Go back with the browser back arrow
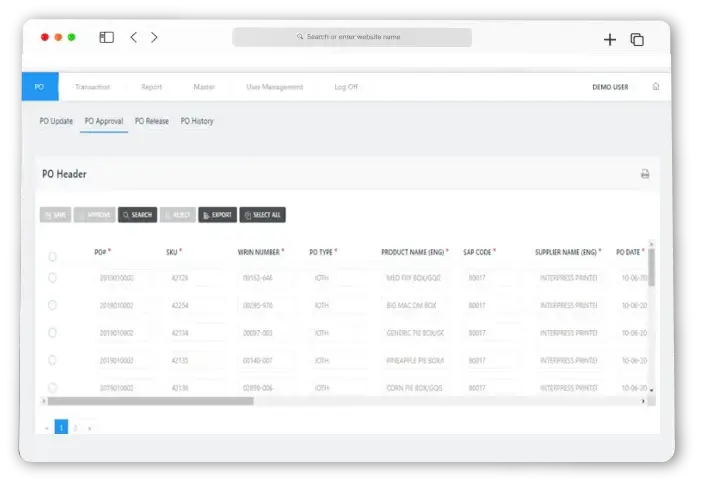The image size is (701, 485). 134,38
